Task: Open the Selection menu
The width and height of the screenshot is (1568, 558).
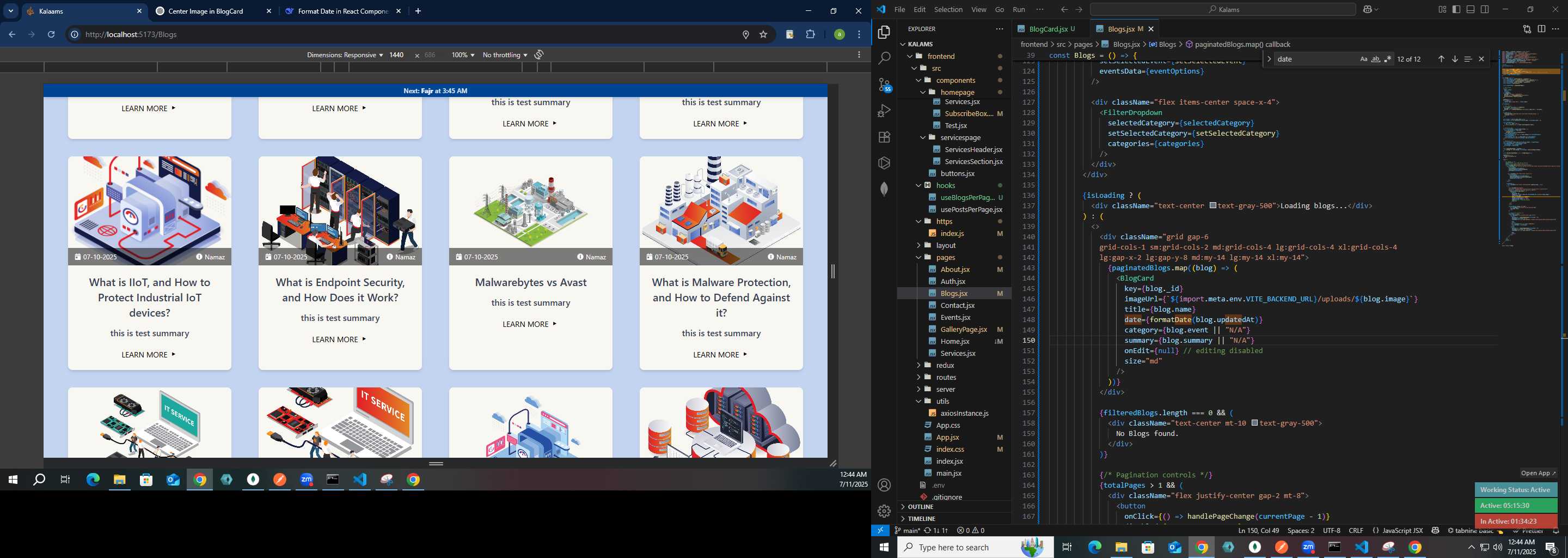Action: click(948, 9)
